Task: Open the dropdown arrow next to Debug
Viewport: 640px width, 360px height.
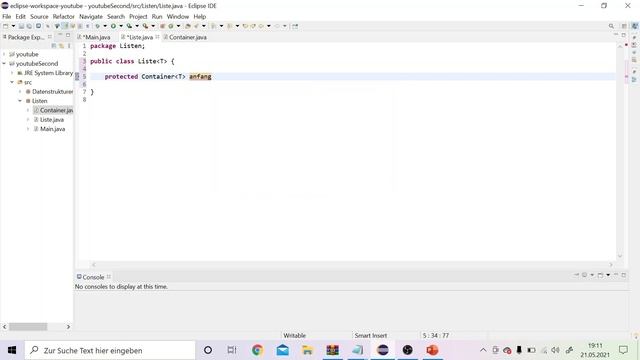Action: coord(105,26)
